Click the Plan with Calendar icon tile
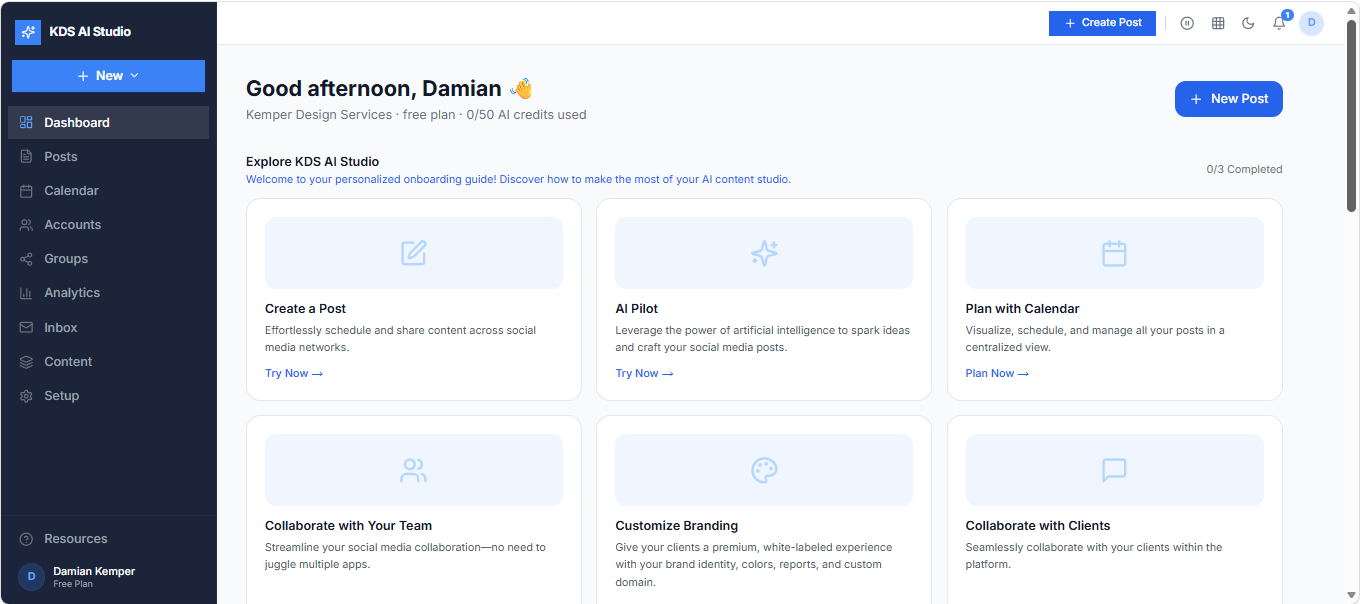This screenshot has width=1362, height=604. [x=1114, y=253]
